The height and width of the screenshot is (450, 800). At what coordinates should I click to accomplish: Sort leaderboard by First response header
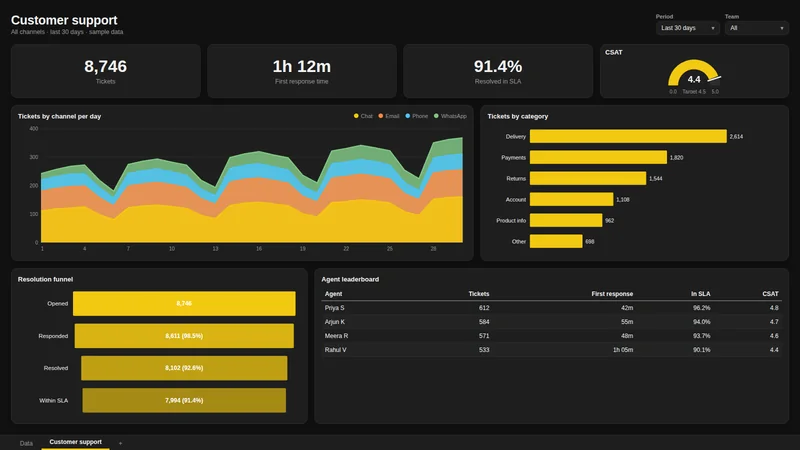pyautogui.click(x=612, y=294)
